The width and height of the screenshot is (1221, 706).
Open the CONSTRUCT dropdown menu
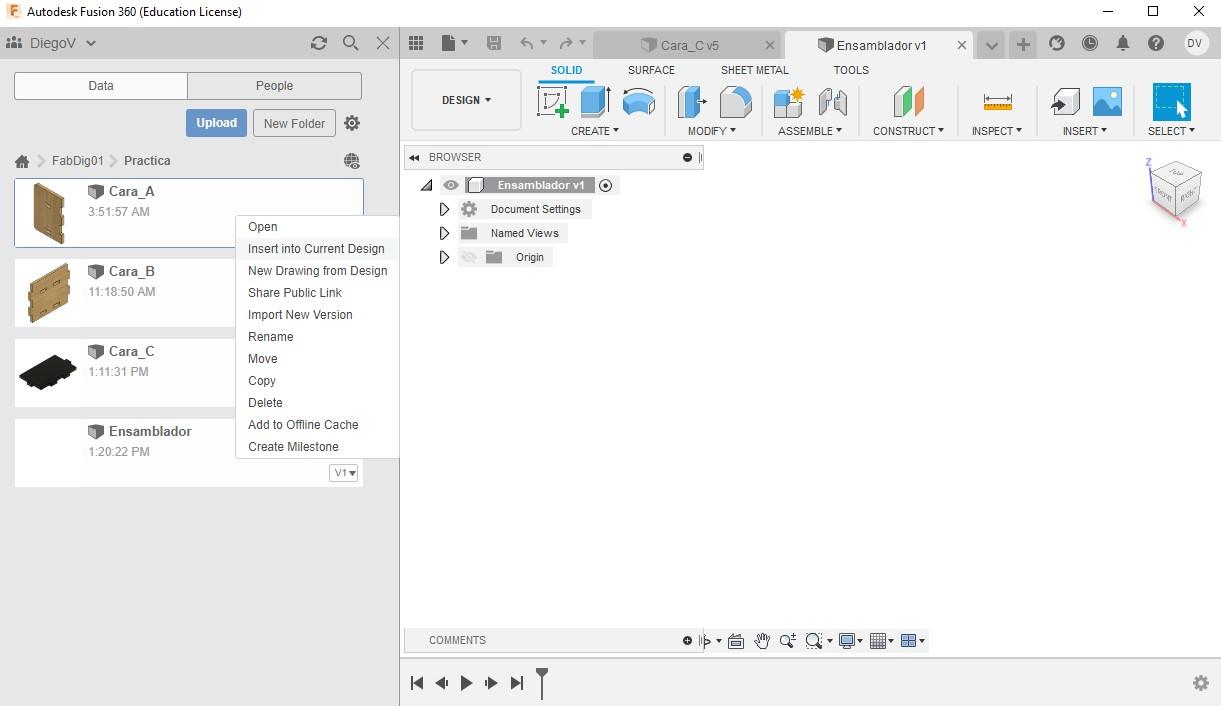point(908,131)
